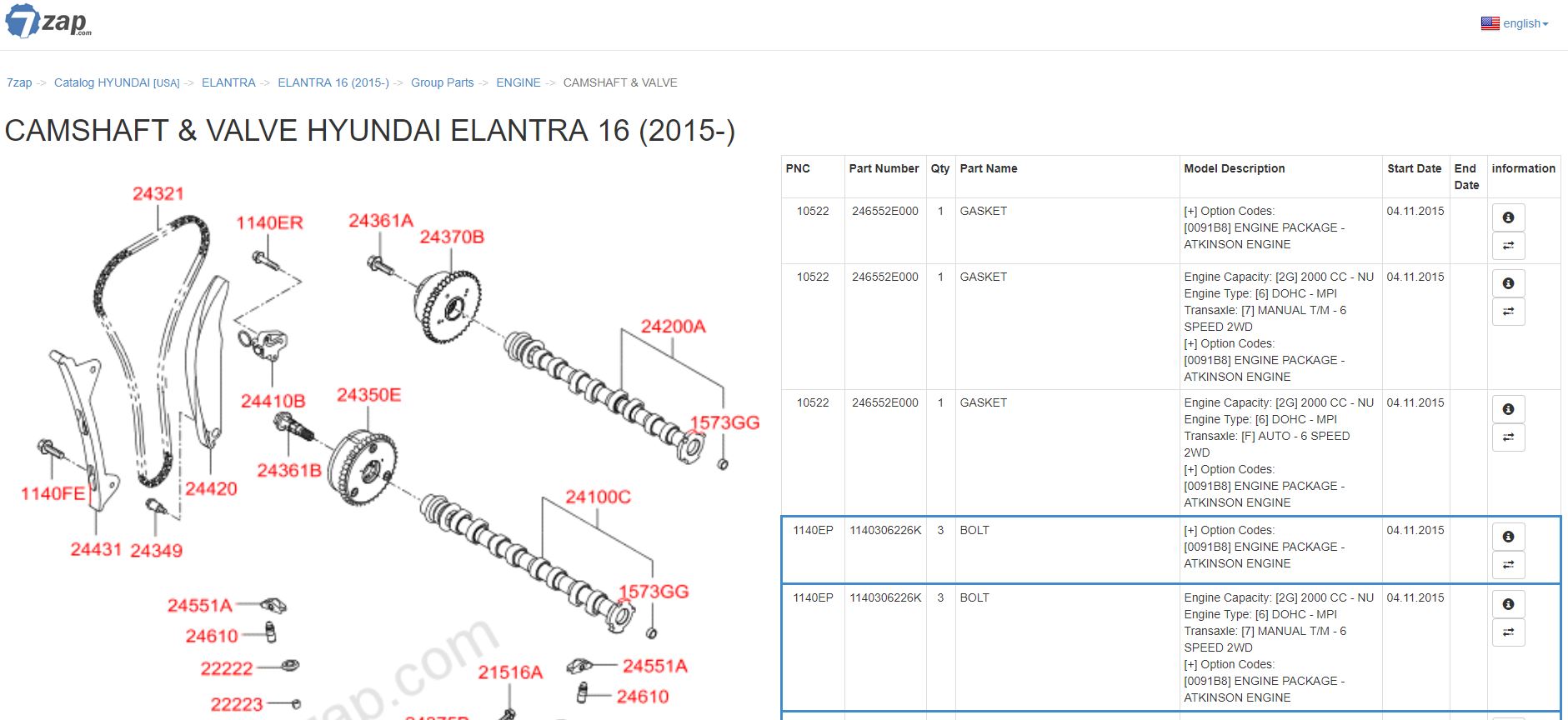Open ELANTRA 16 (2015-) breadcrumb link

[x=333, y=82]
